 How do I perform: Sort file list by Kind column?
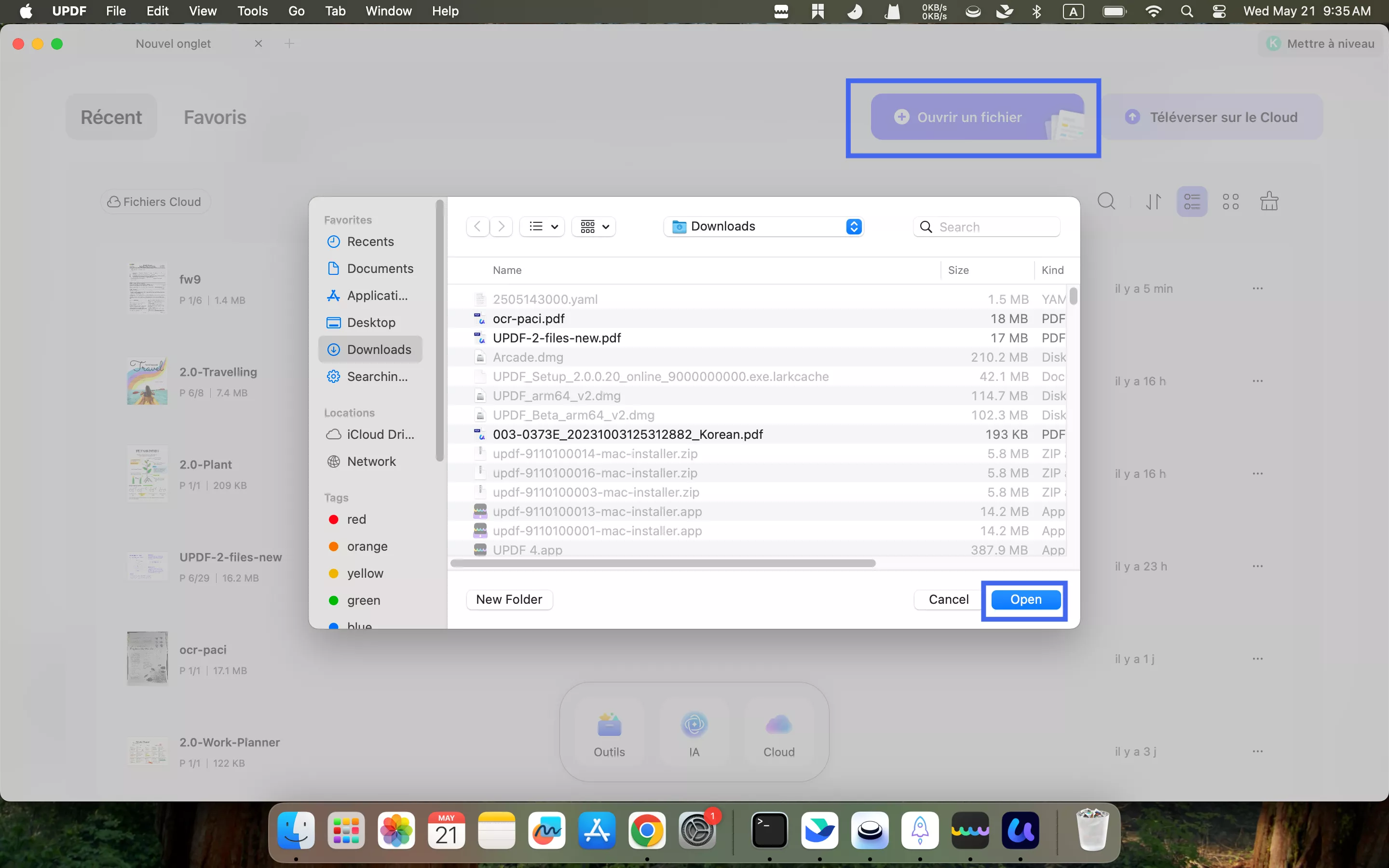coord(1053,271)
